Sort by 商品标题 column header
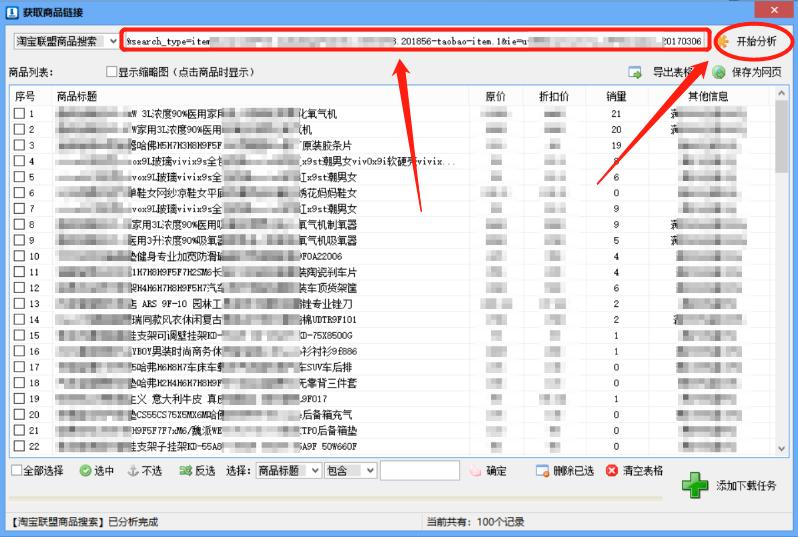The image size is (798, 537). click(x=76, y=96)
